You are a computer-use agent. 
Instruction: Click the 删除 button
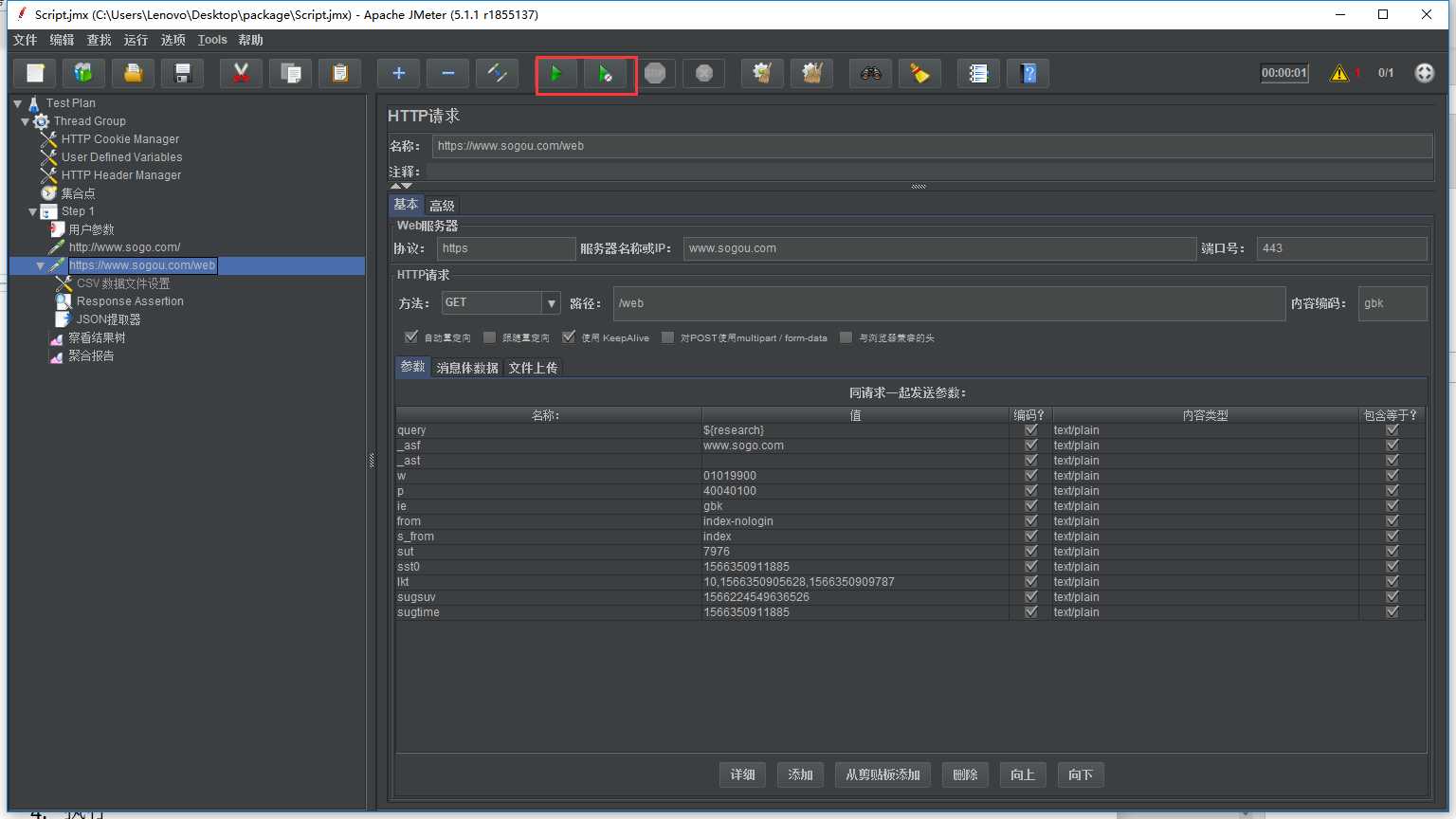pyautogui.click(x=965, y=775)
